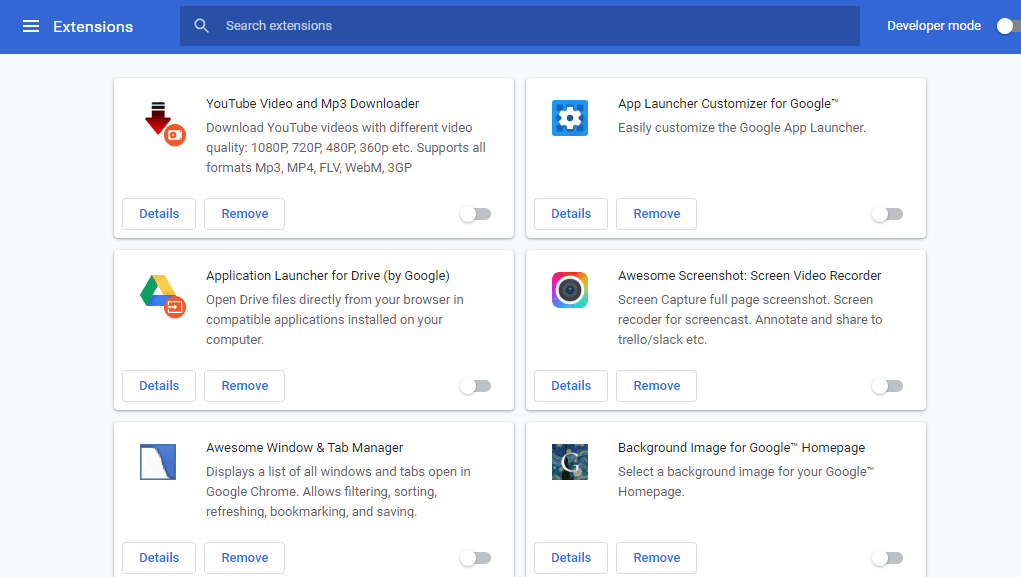Screen dimensions: 1021x577
Task: Open Details for YouTube Video Downloader
Action: click(x=159, y=214)
